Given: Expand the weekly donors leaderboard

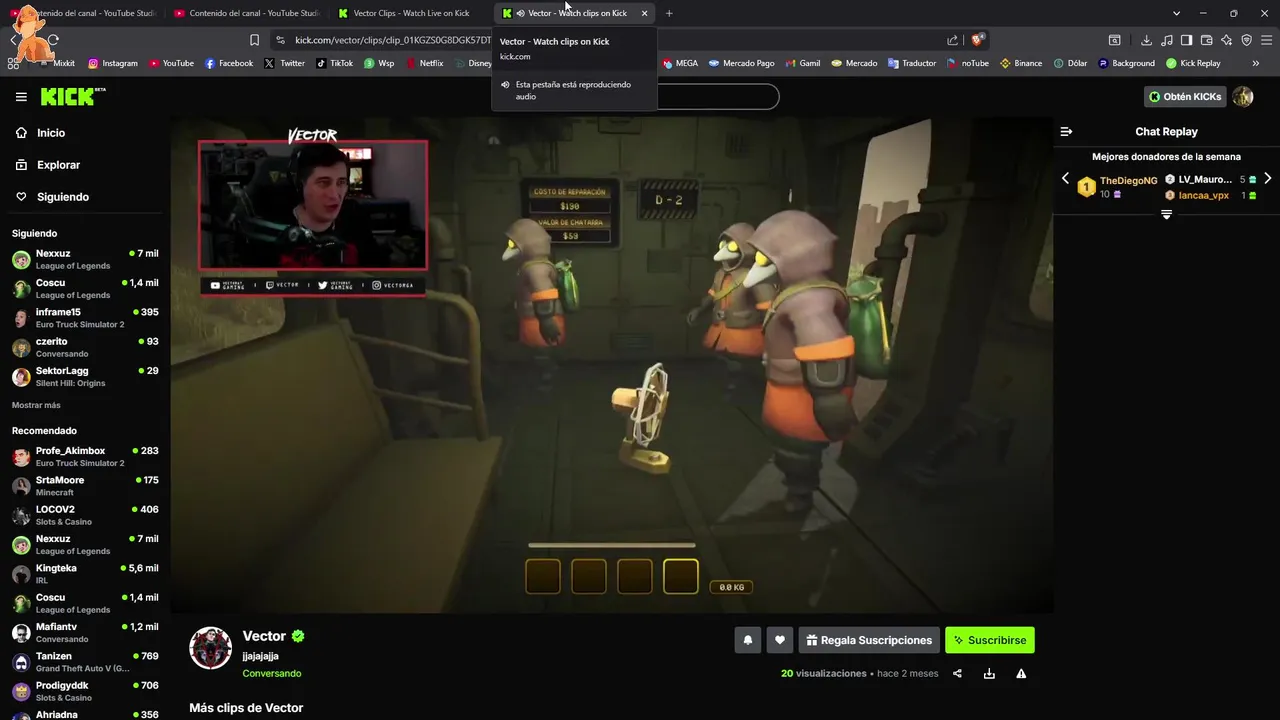Looking at the screenshot, I should tap(1166, 214).
